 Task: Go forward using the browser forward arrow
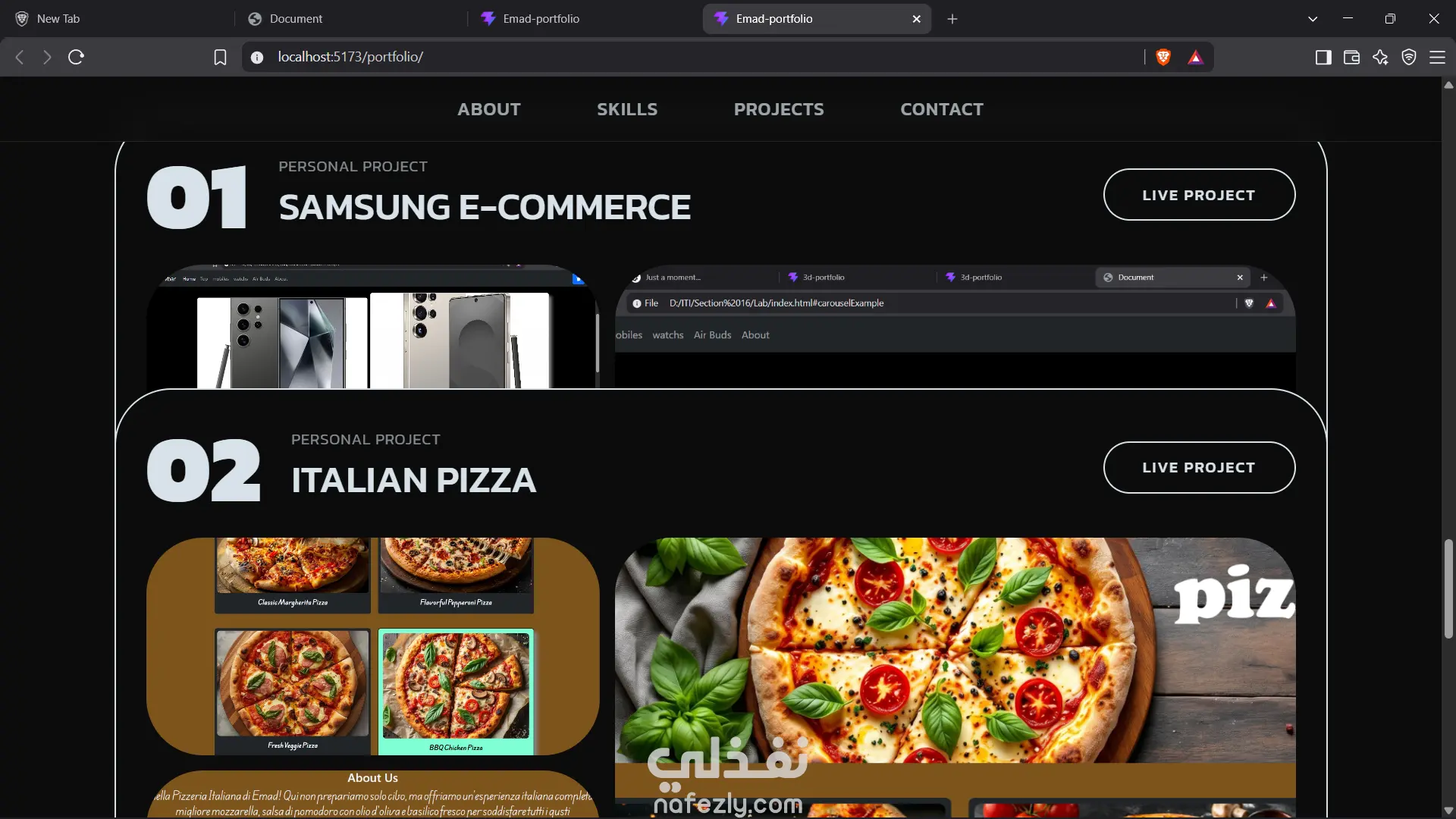point(47,57)
